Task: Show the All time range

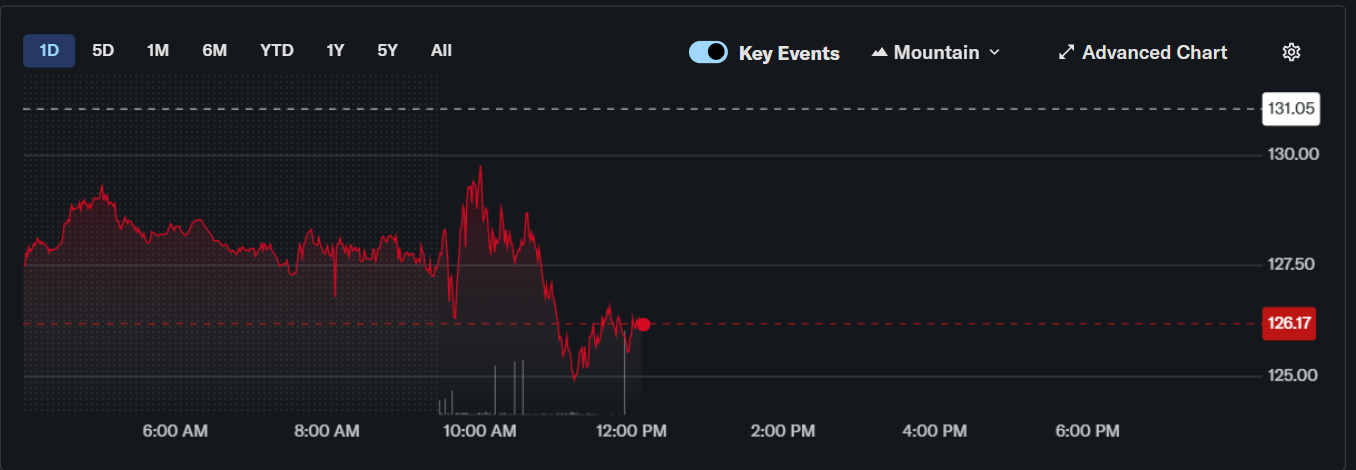Action: tap(441, 50)
